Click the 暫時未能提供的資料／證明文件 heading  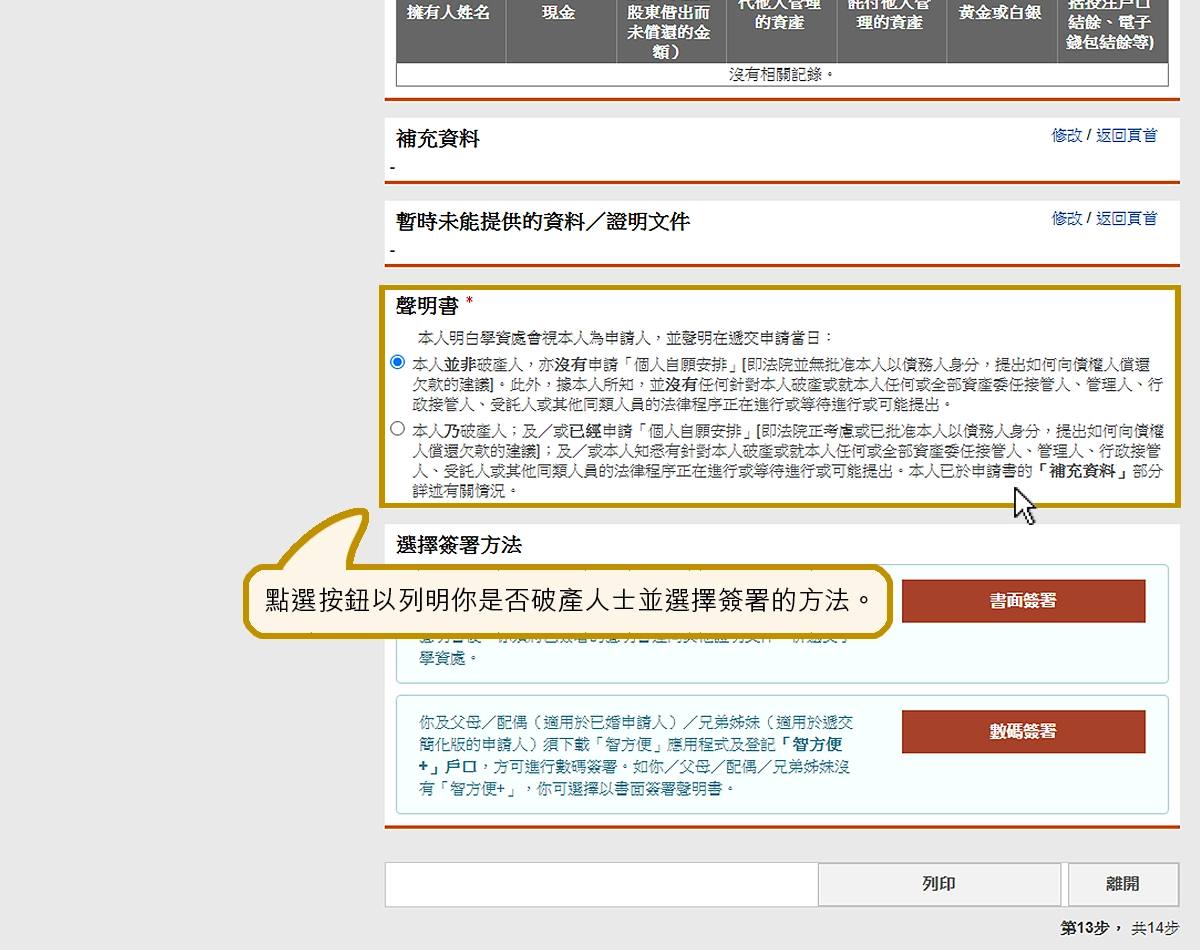click(x=543, y=222)
